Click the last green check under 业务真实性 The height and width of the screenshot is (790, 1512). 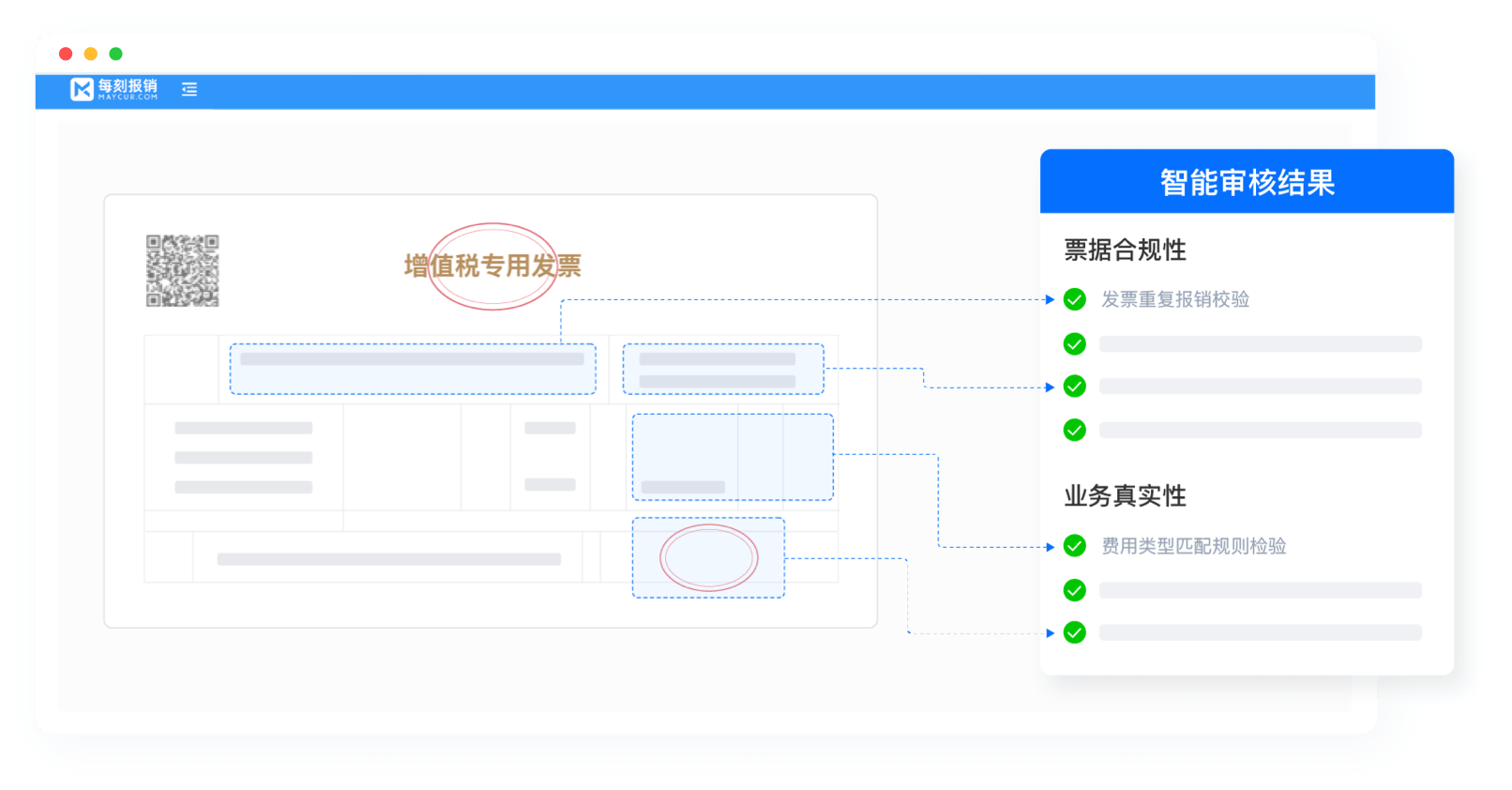coord(1075,632)
